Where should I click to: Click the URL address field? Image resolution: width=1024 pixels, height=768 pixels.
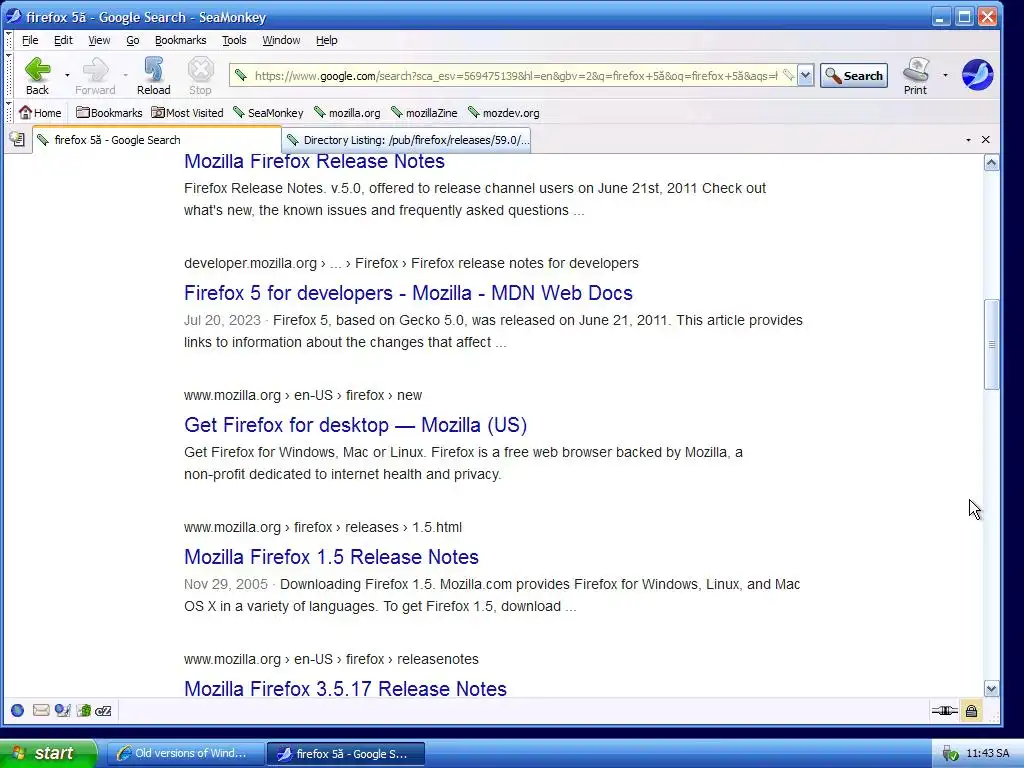(x=516, y=76)
